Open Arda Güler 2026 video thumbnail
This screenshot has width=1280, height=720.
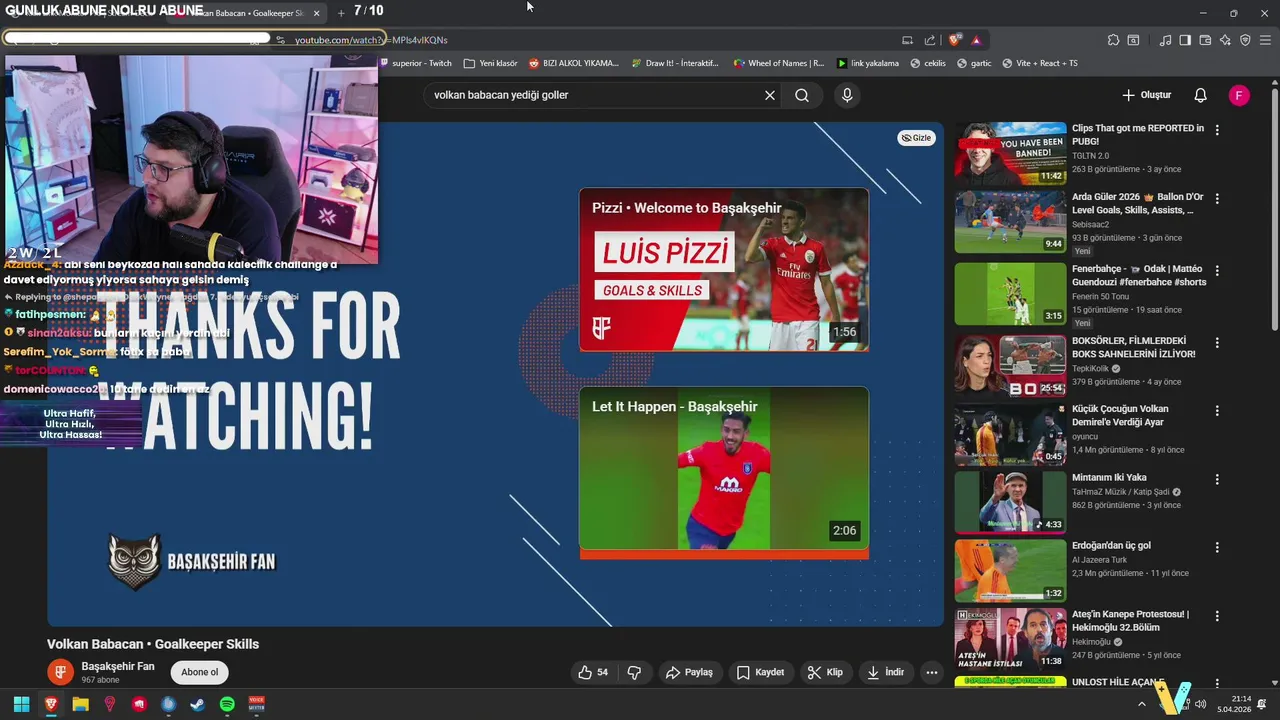(x=1010, y=222)
